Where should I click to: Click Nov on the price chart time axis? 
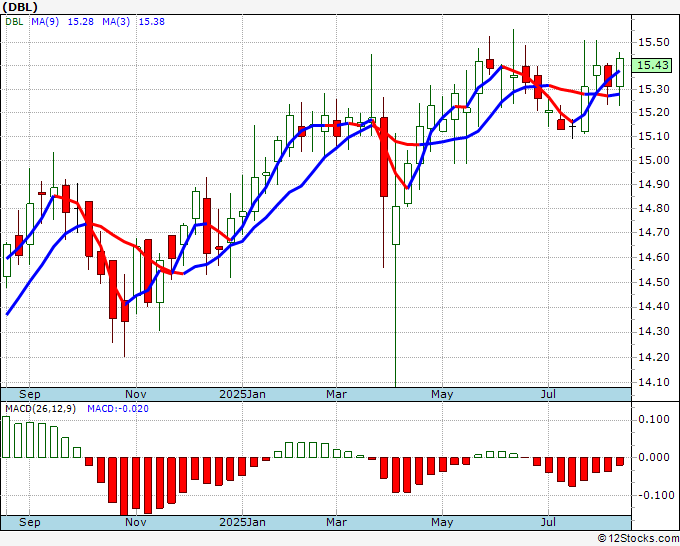136,394
